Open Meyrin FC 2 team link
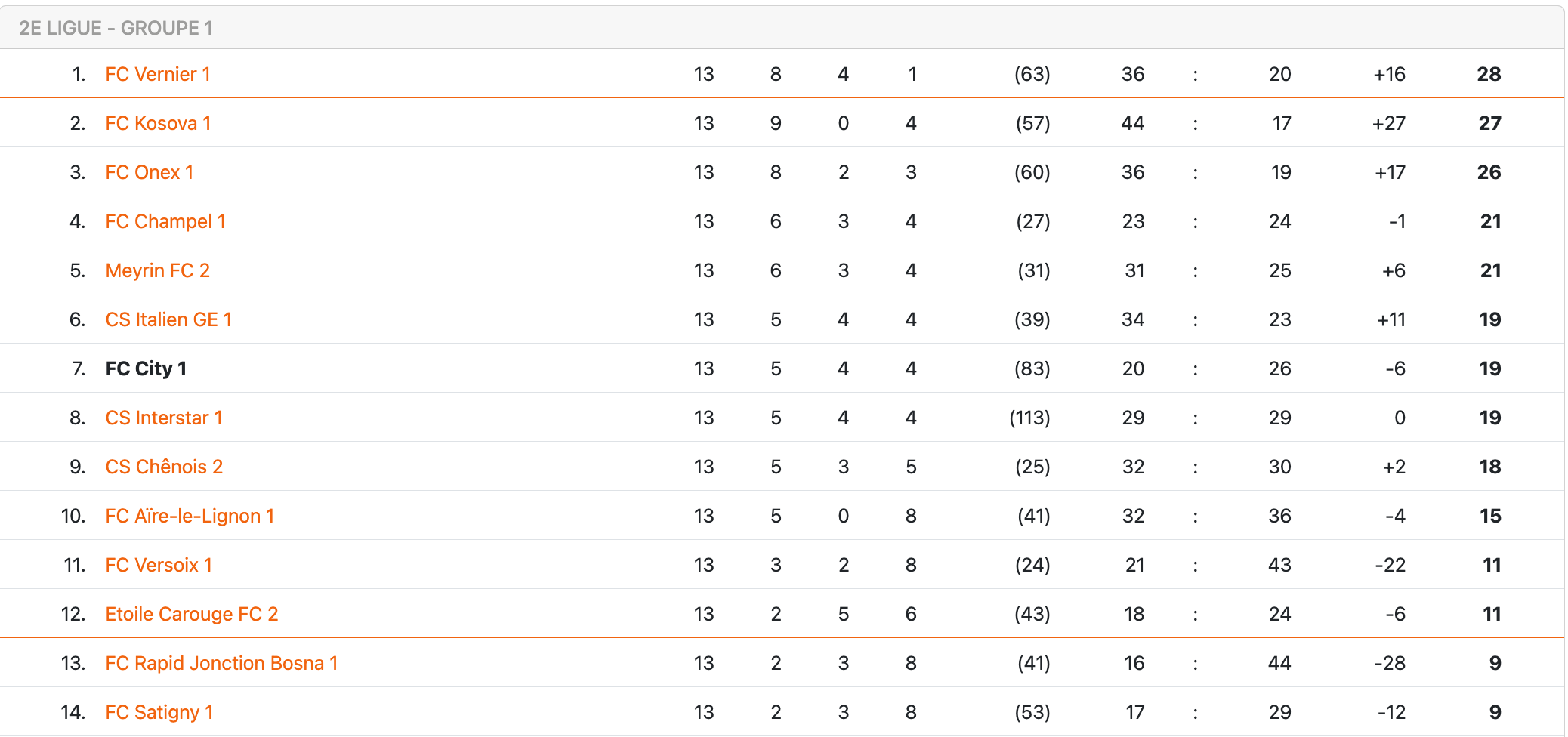The image size is (1568, 737). click(x=157, y=270)
